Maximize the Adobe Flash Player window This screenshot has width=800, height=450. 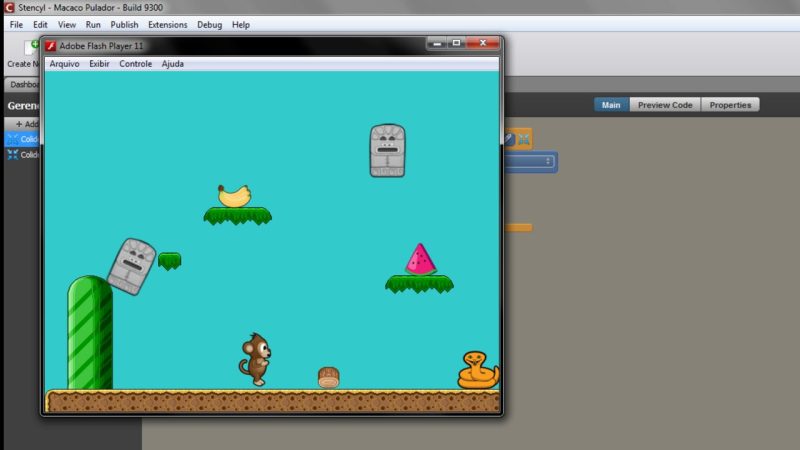[456, 43]
